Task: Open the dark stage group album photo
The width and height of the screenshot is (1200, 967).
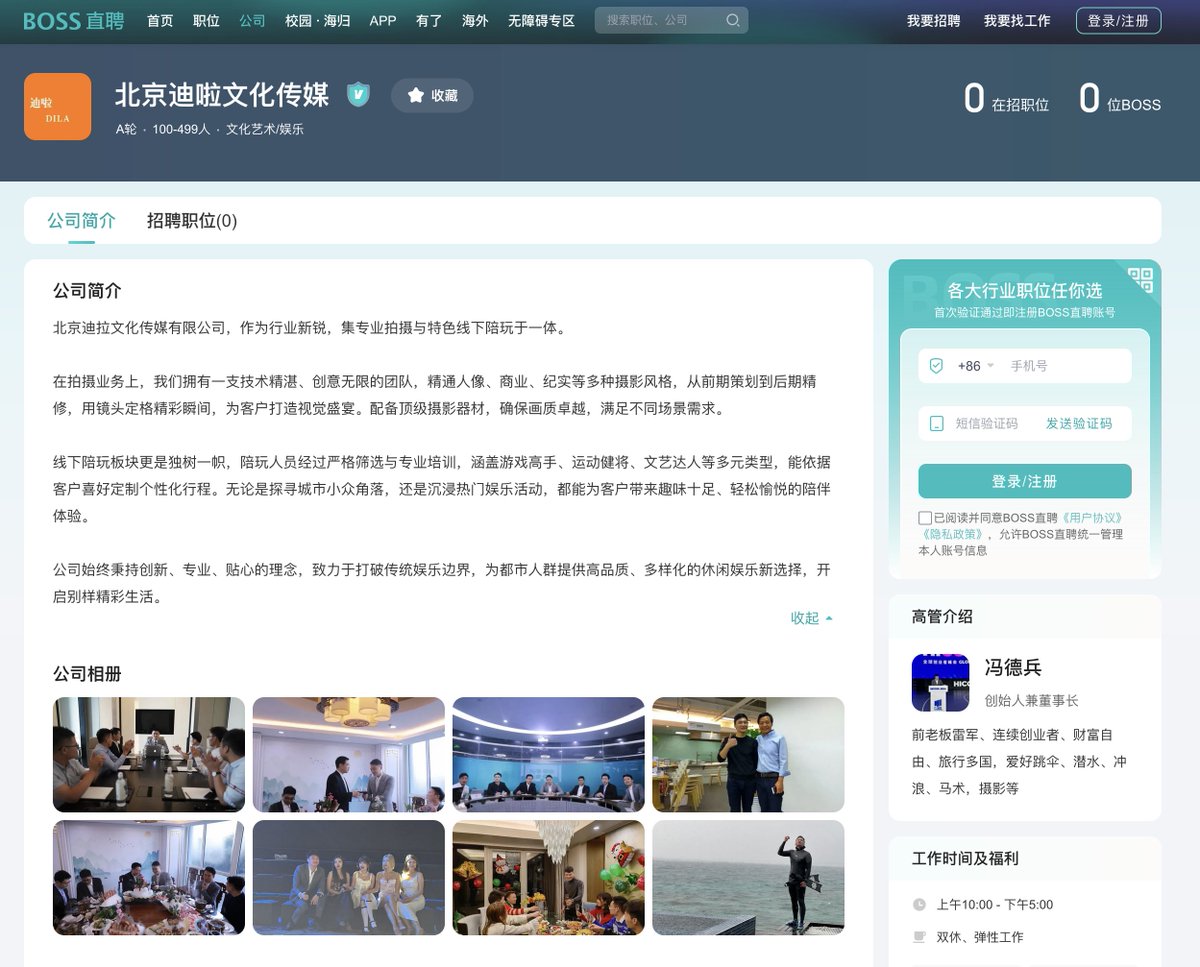Action: (x=349, y=878)
